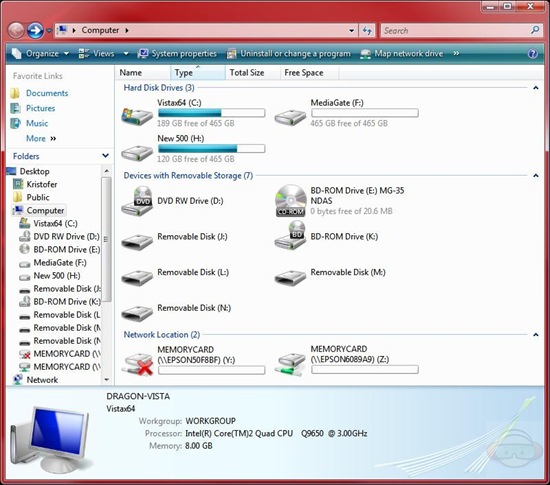Screen dimensions: 550x485
Task: Click in the Search input field
Action: tap(456, 31)
